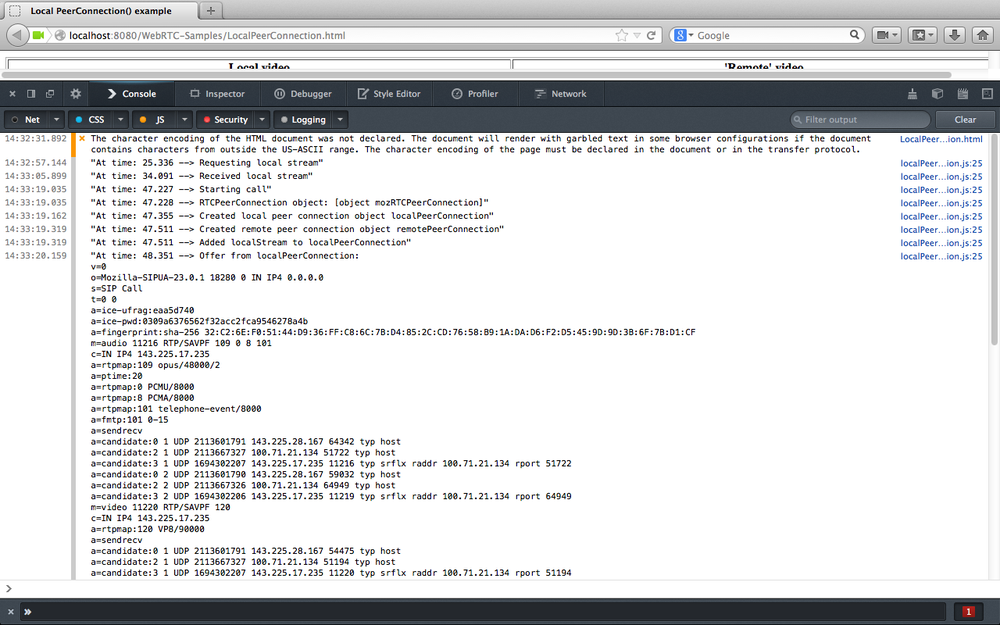The height and width of the screenshot is (625, 1000).
Task: Open the Net filter dropdown arrow
Action: [x=54, y=119]
